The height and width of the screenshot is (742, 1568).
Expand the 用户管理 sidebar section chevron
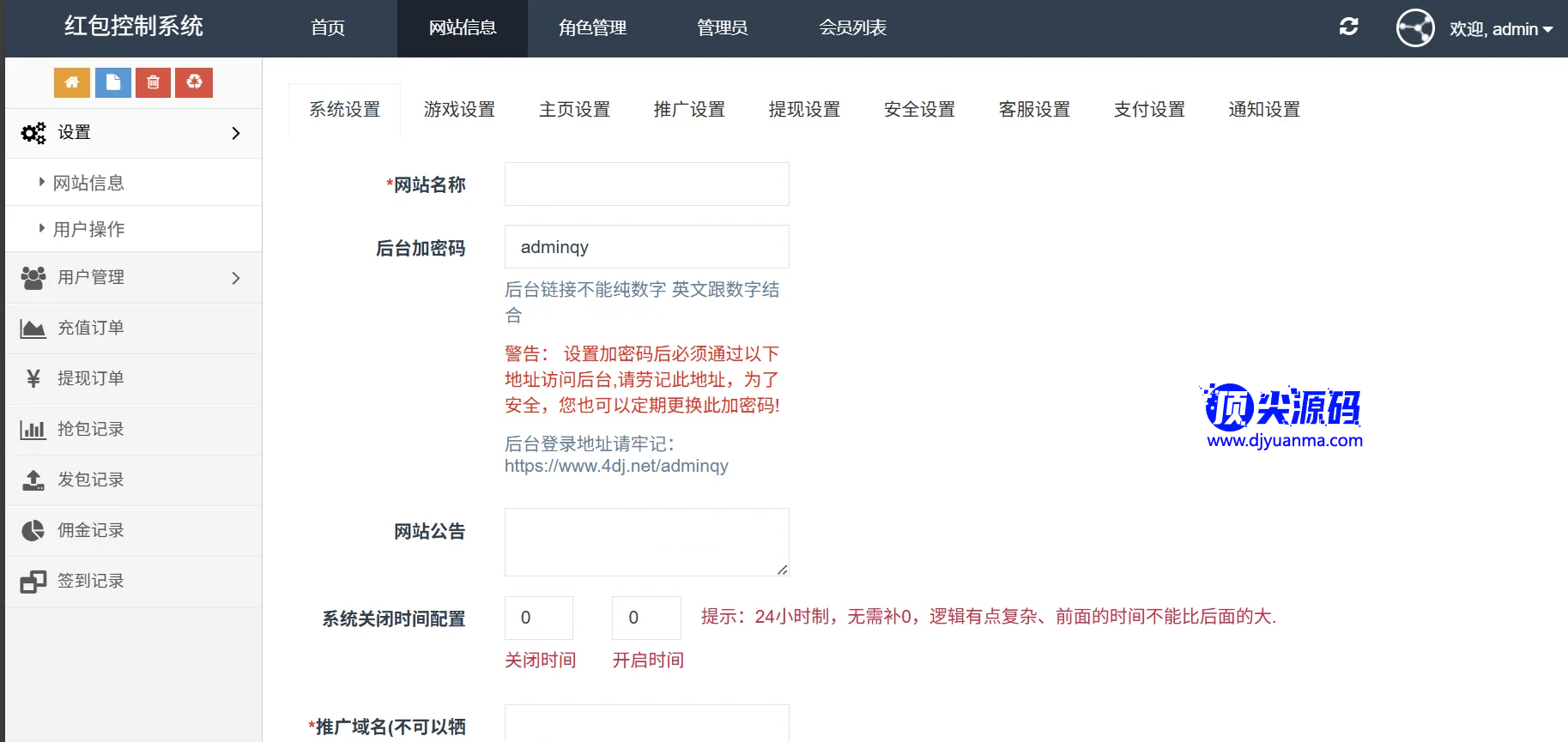[x=236, y=278]
